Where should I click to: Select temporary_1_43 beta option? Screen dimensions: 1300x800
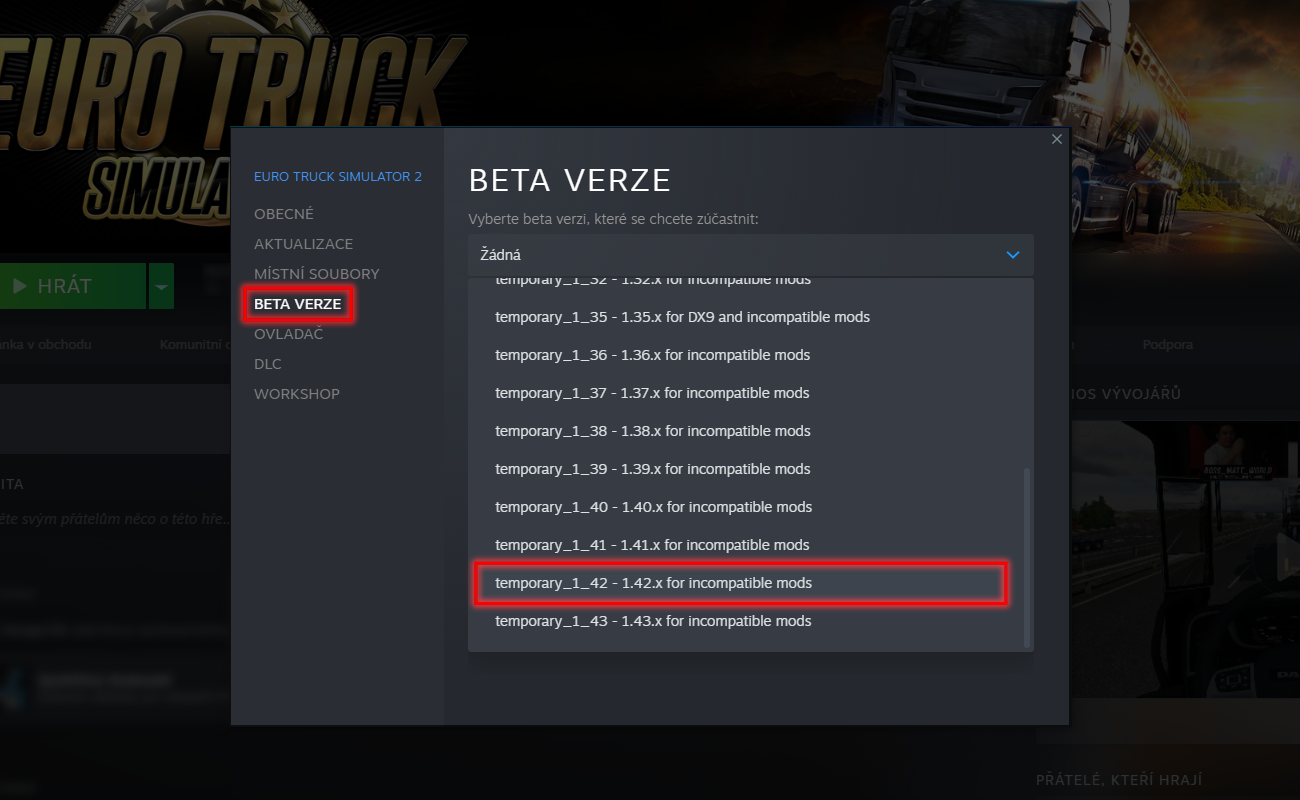pyautogui.click(x=653, y=621)
